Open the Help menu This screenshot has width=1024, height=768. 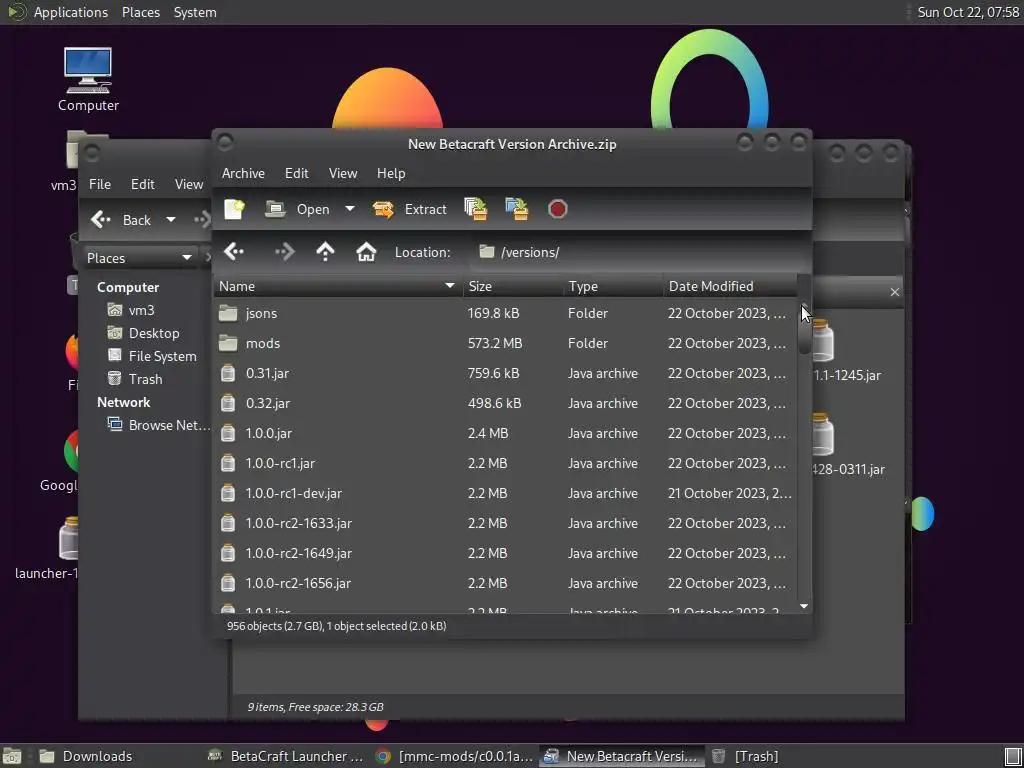point(391,173)
